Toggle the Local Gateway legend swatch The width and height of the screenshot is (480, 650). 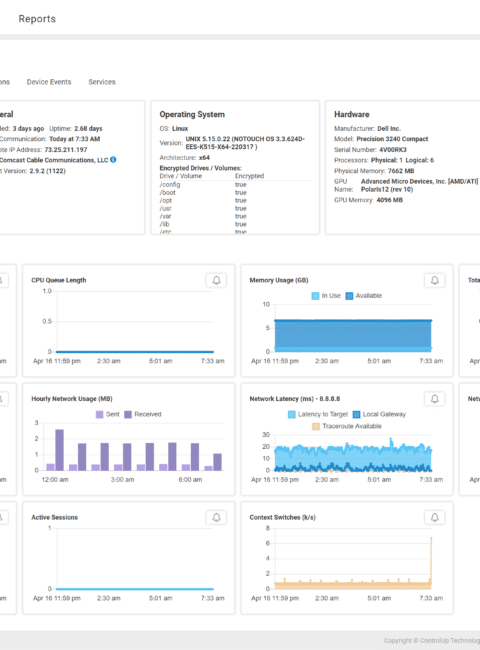tap(356, 415)
